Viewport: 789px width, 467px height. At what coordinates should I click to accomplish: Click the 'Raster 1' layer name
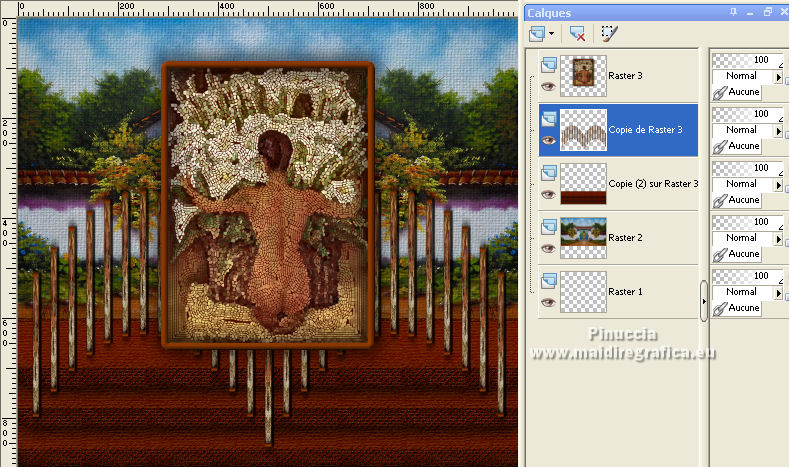(625, 292)
